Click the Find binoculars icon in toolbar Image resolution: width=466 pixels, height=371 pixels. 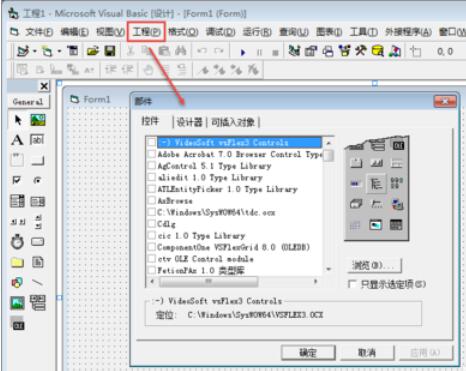[180, 51]
